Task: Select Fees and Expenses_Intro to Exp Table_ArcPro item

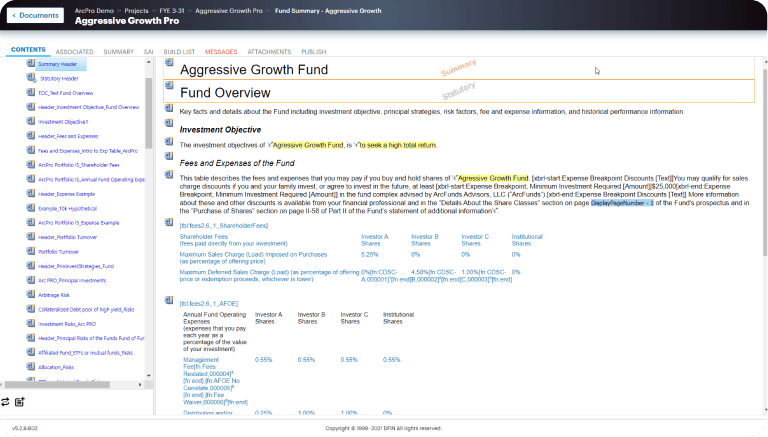Action: [x=88, y=150]
